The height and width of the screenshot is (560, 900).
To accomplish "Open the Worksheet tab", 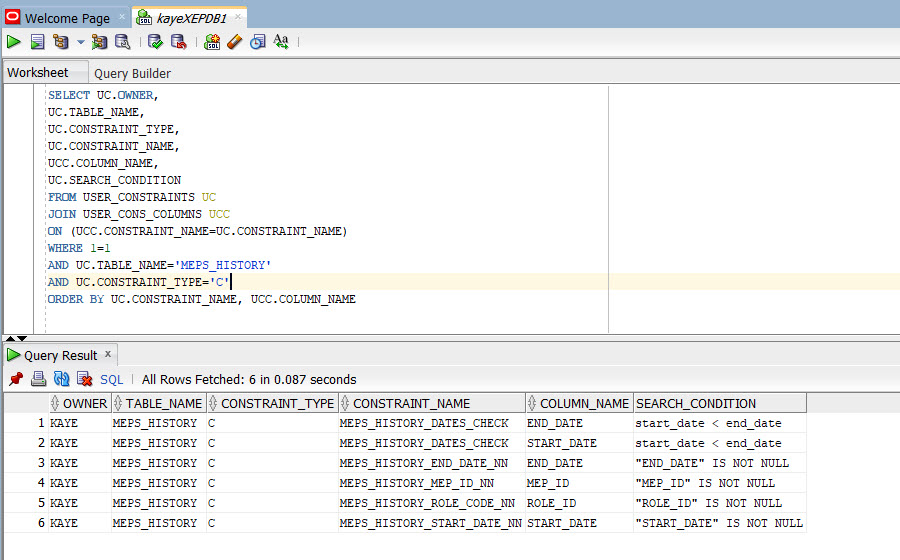I will pos(37,73).
